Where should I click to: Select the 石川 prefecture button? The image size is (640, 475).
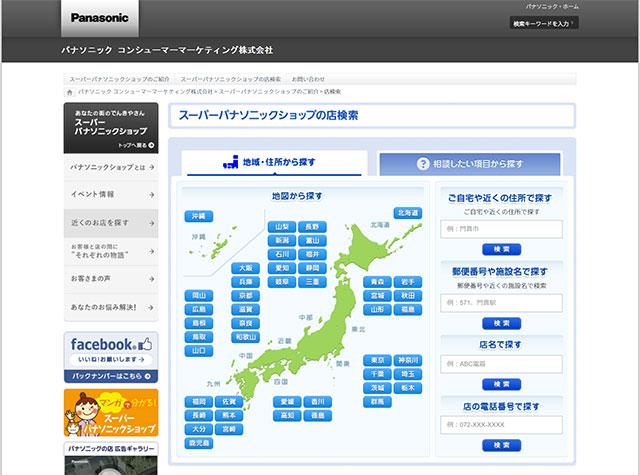[x=282, y=255]
